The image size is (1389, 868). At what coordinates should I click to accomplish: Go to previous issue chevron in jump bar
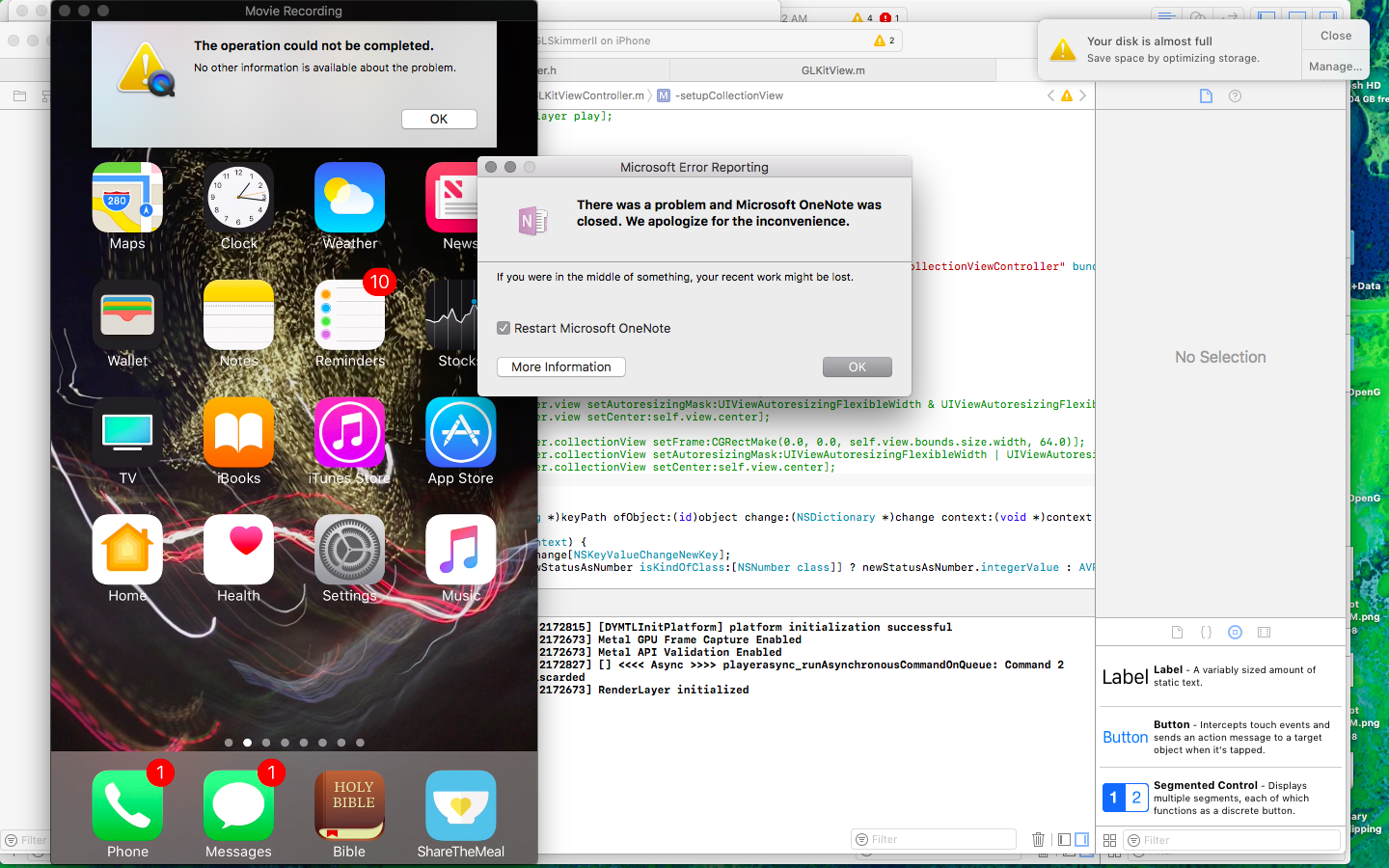[1050, 95]
